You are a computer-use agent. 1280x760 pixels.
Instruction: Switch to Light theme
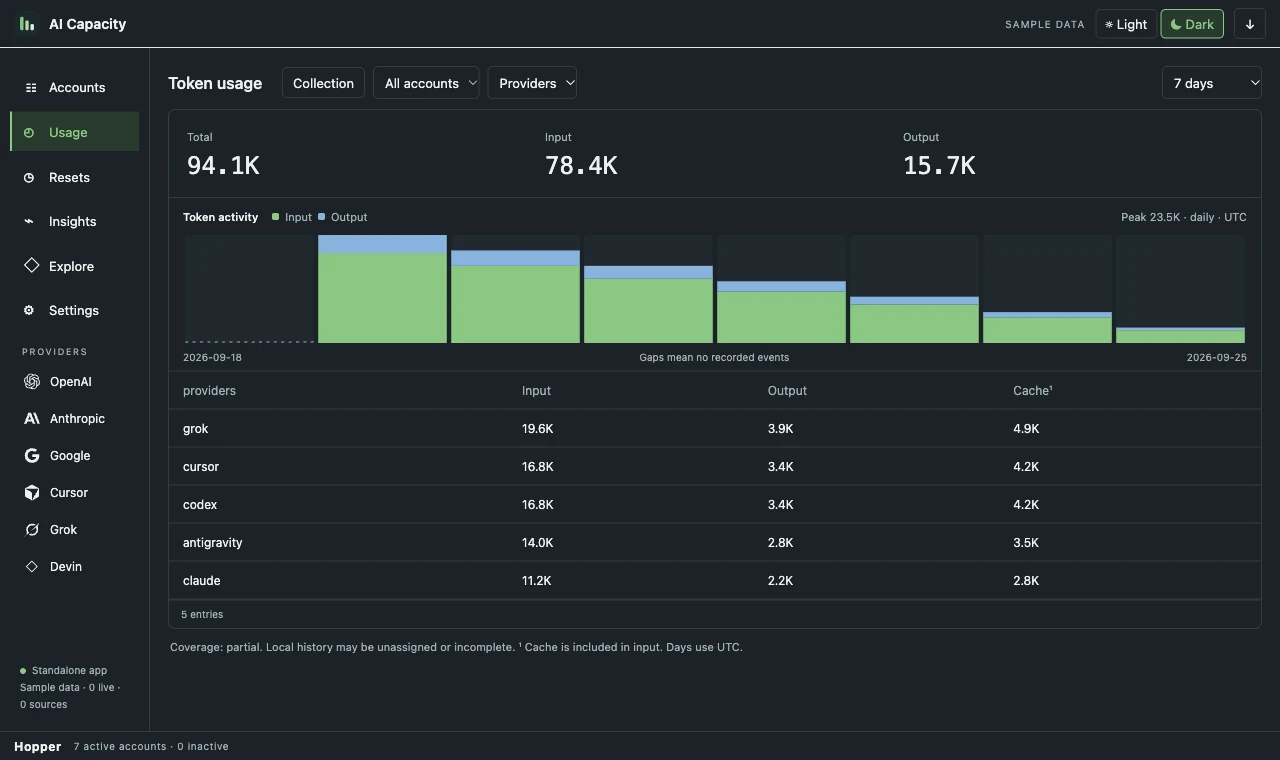[1126, 24]
